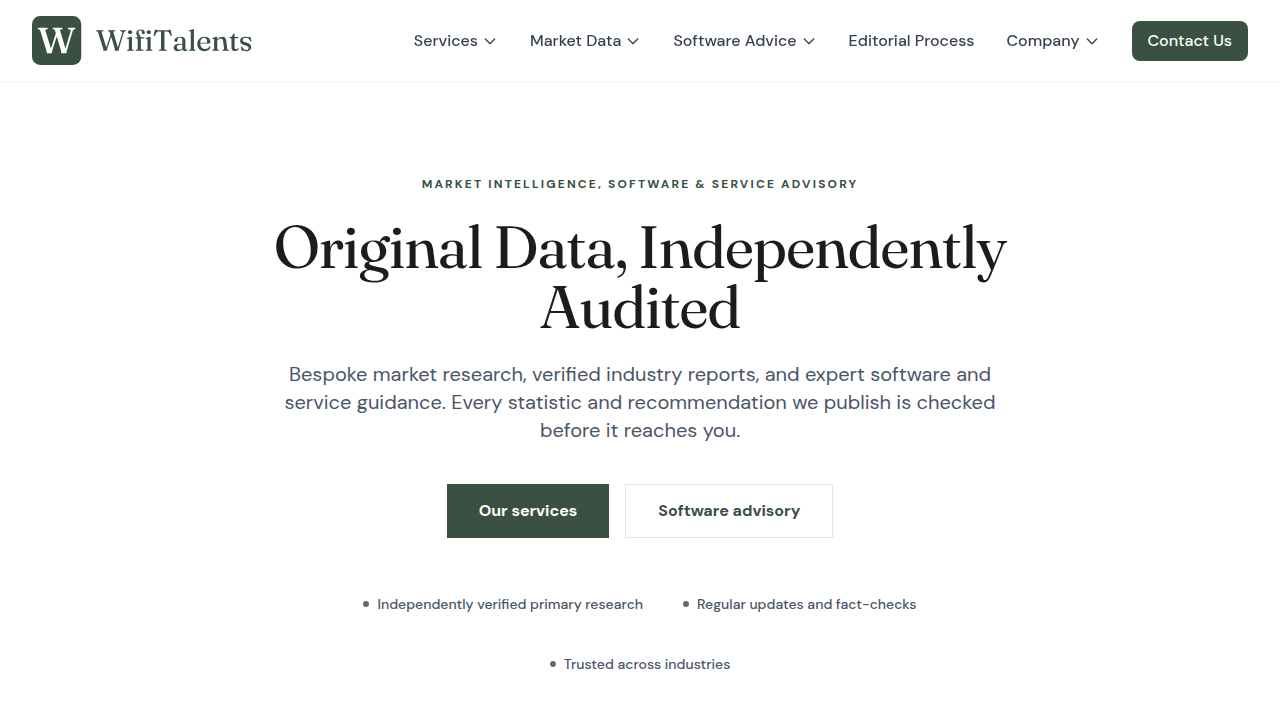Expand the Market Data chevron arrow
Screen dimensions: 1280x720
tap(633, 41)
